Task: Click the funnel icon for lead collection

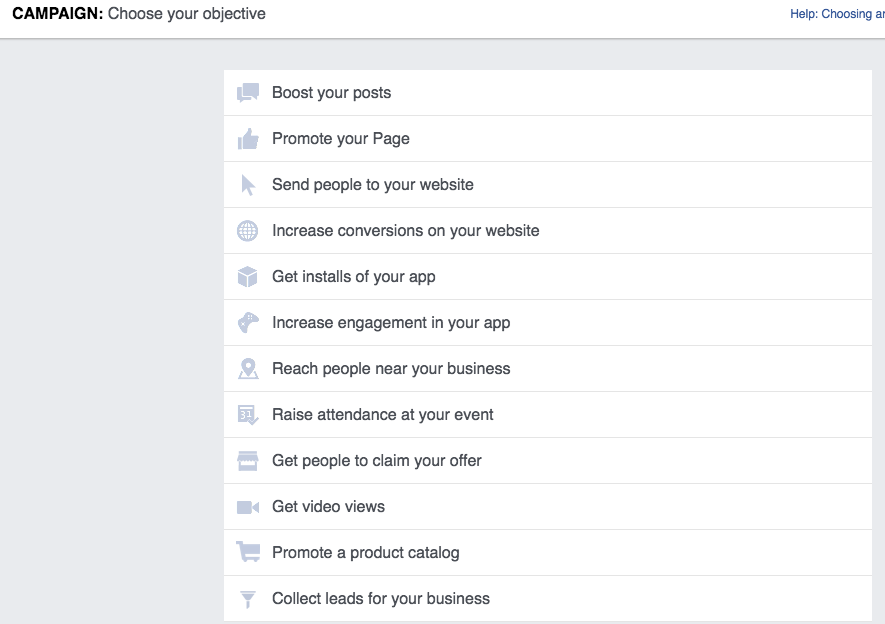Action: 247,598
